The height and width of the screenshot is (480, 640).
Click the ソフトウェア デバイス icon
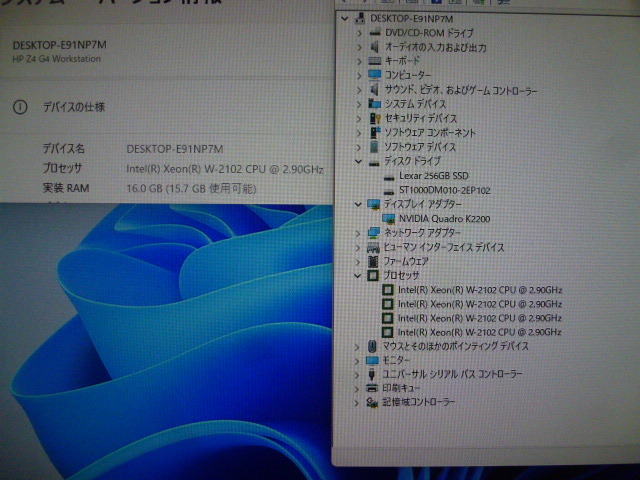pyautogui.click(x=374, y=147)
